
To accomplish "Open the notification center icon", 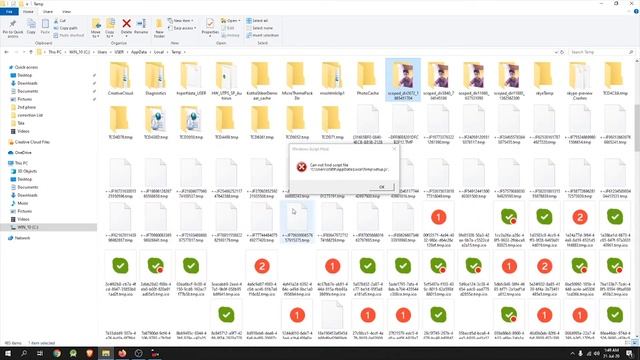I will (x=629, y=353).
